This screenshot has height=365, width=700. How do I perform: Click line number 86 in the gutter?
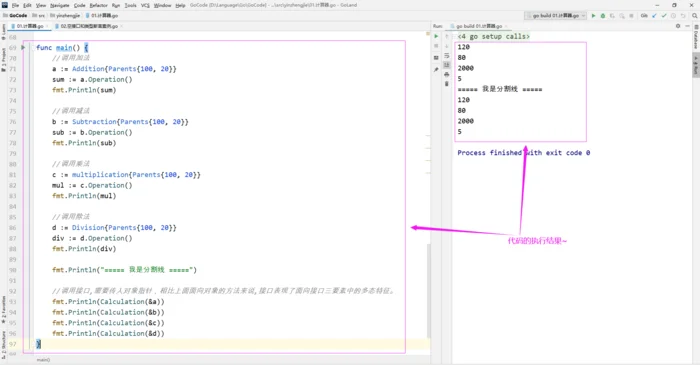coord(12,228)
